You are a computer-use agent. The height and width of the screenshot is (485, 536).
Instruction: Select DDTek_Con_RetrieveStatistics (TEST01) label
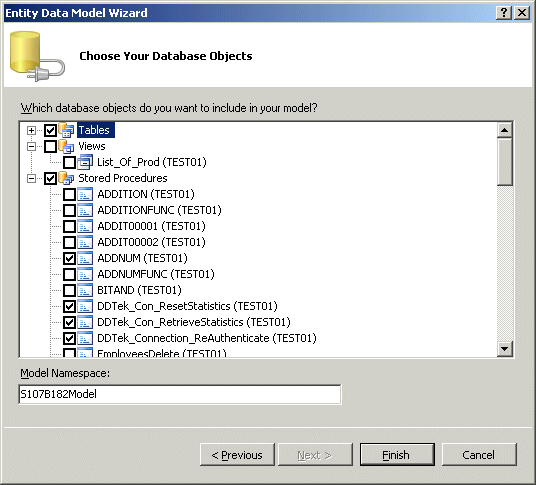pyautogui.click(x=194, y=323)
